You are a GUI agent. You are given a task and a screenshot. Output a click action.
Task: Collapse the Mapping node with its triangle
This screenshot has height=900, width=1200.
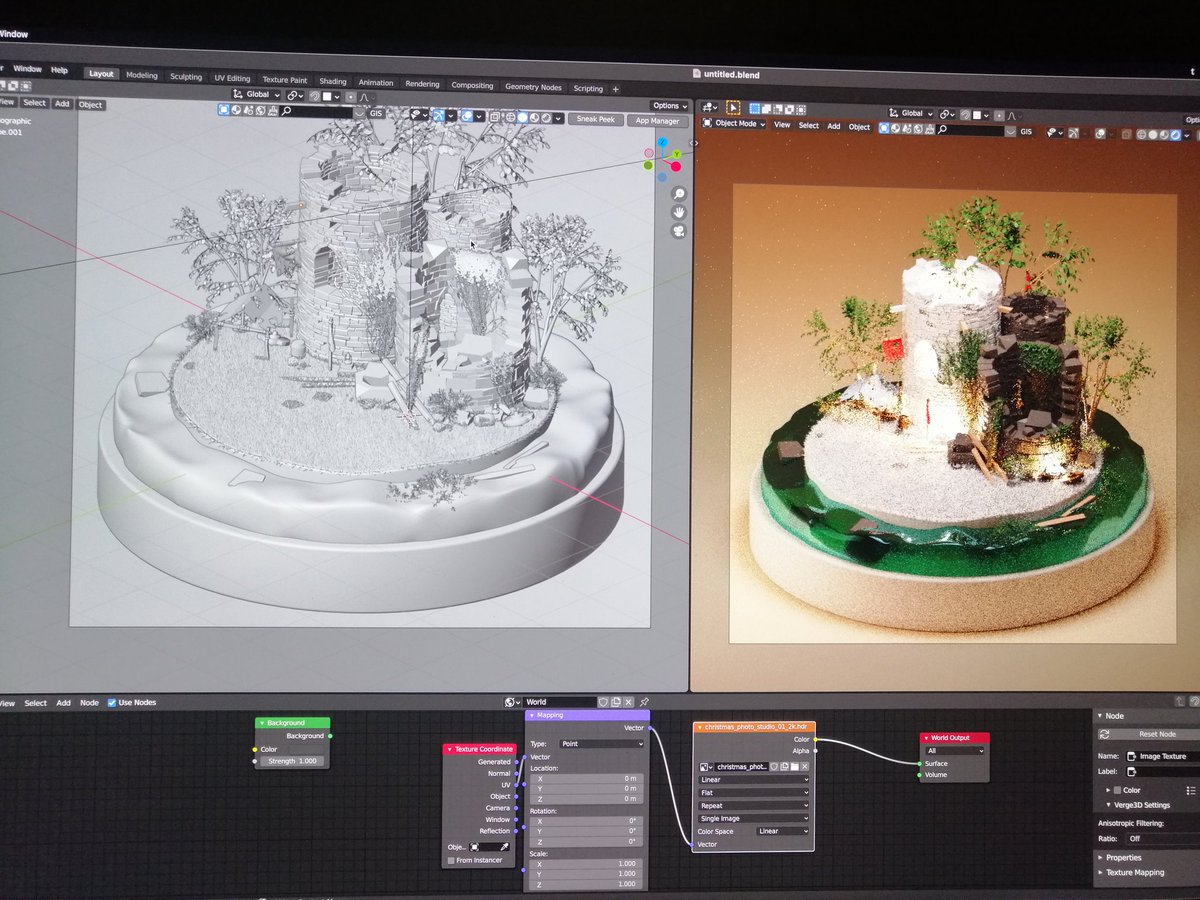531,715
